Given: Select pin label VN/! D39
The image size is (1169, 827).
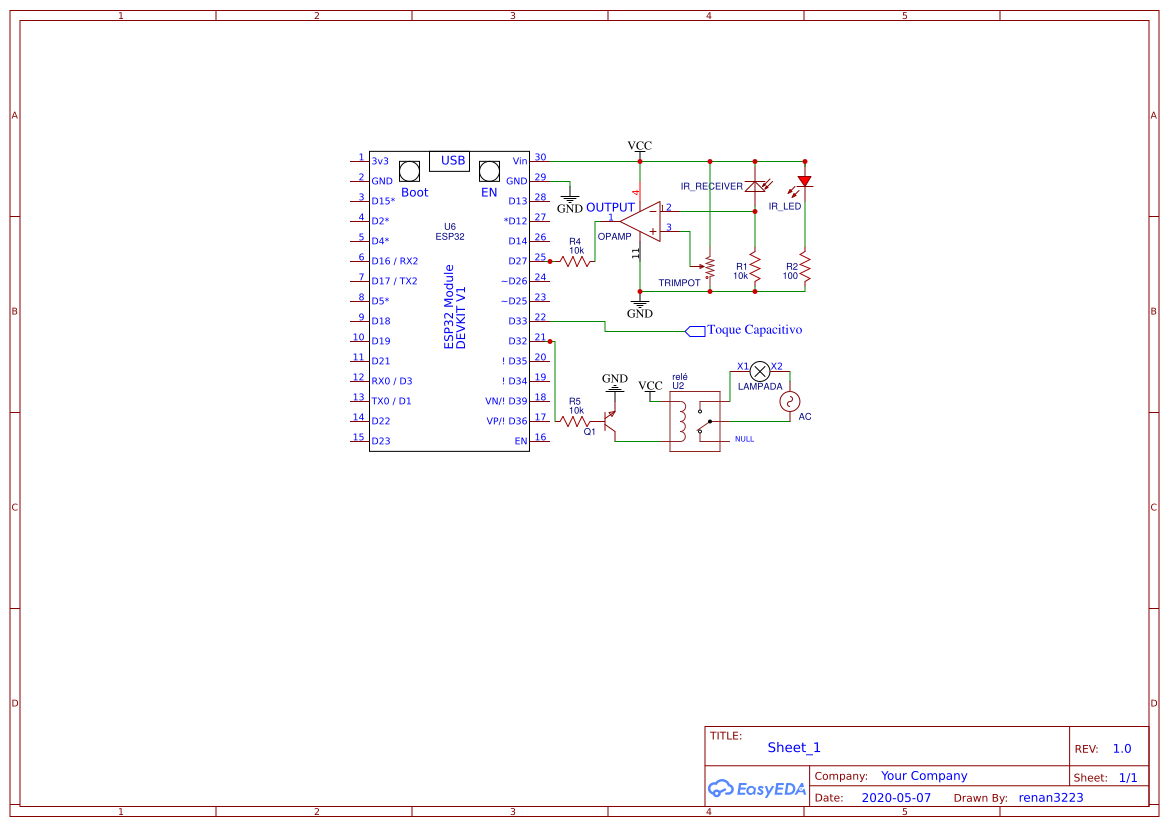Looking at the screenshot, I should pyautogui.click(x=506, y=401).
